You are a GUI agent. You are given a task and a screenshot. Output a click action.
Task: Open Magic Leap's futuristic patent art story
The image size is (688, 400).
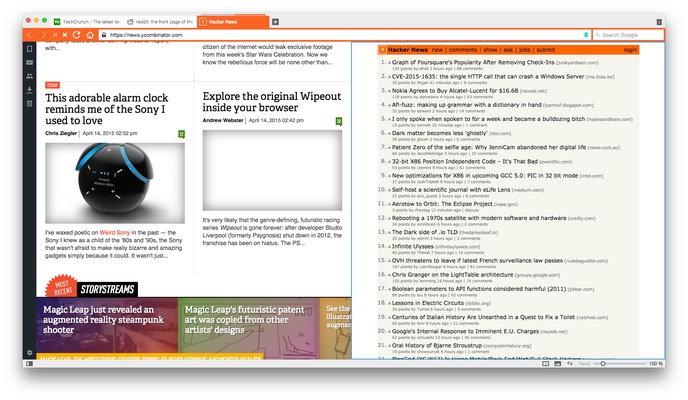point(244,320)
